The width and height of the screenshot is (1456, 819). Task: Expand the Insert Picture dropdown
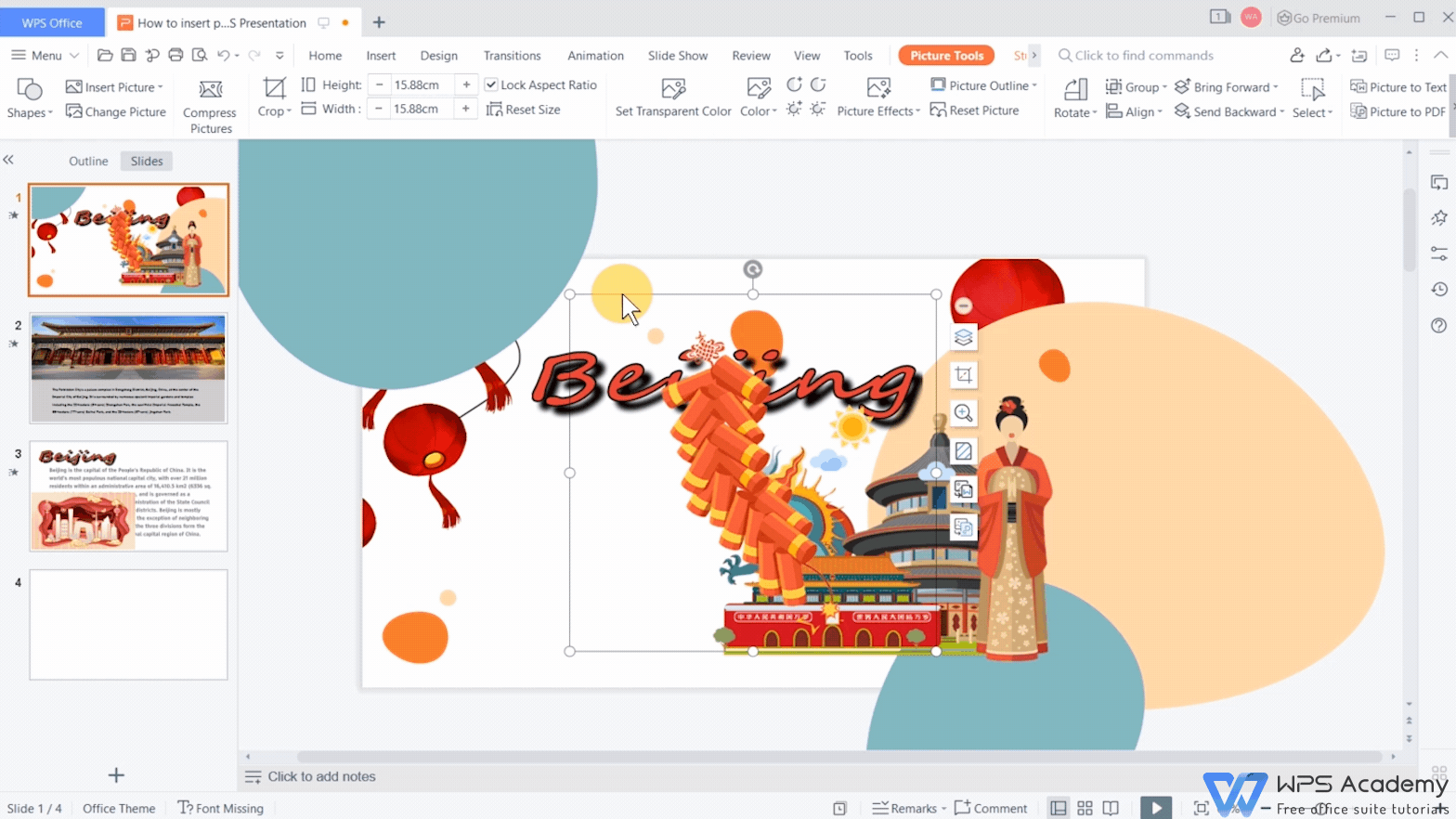pos(161,87)
